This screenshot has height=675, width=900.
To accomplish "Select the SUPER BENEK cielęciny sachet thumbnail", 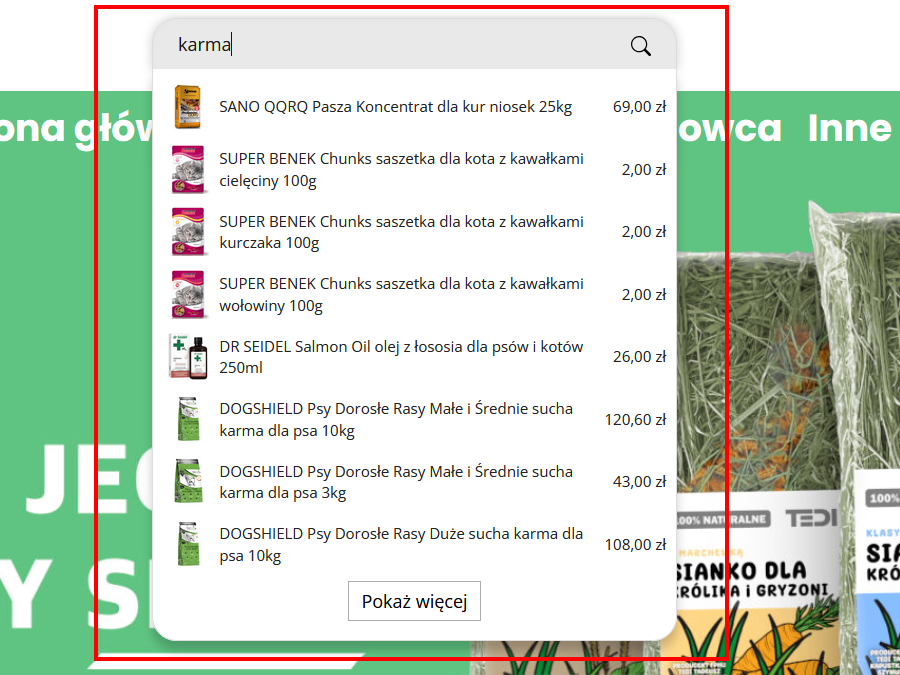I will pos(188,169).
